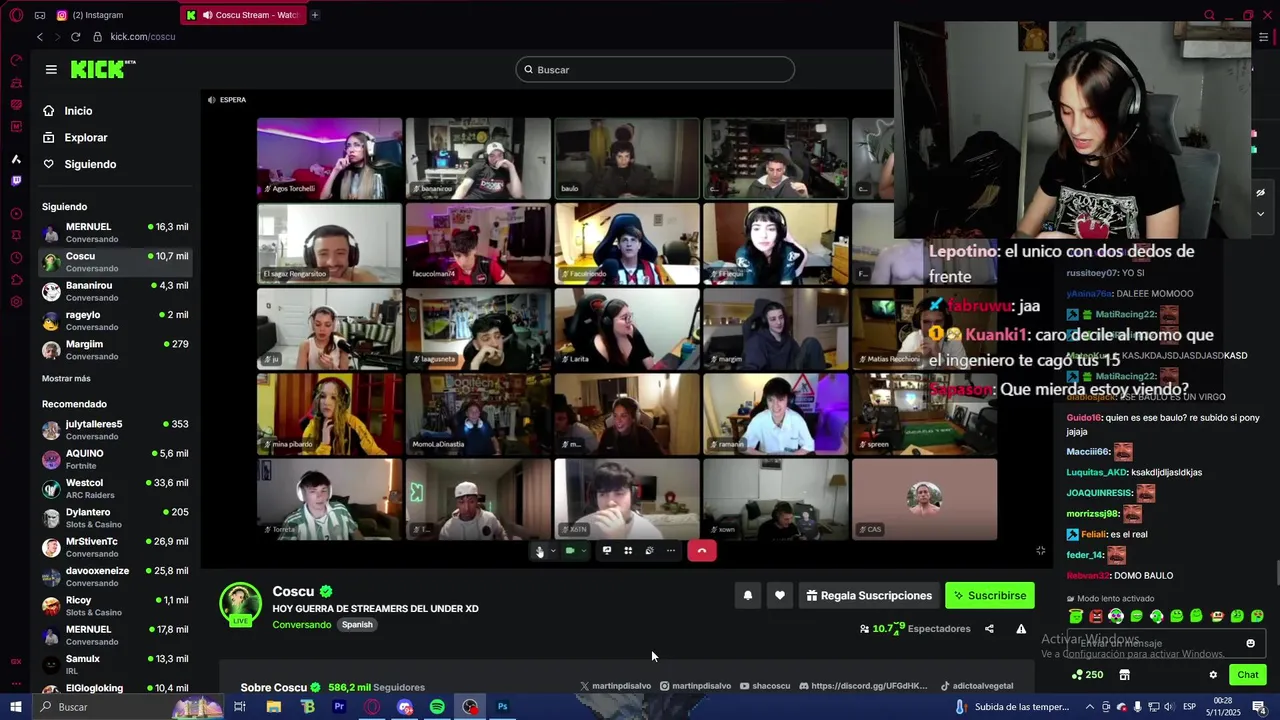Open channel points shop icon

1124,675
